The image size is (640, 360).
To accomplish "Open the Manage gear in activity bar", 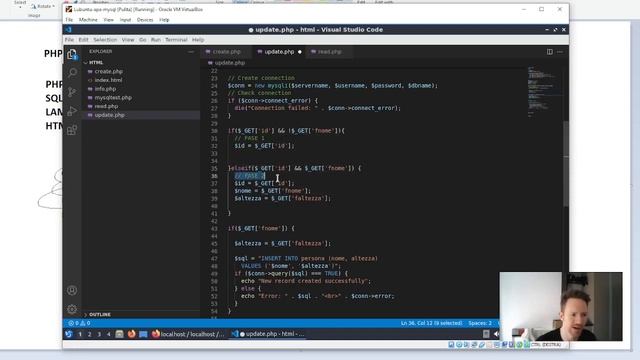I will tap(72, 309).
